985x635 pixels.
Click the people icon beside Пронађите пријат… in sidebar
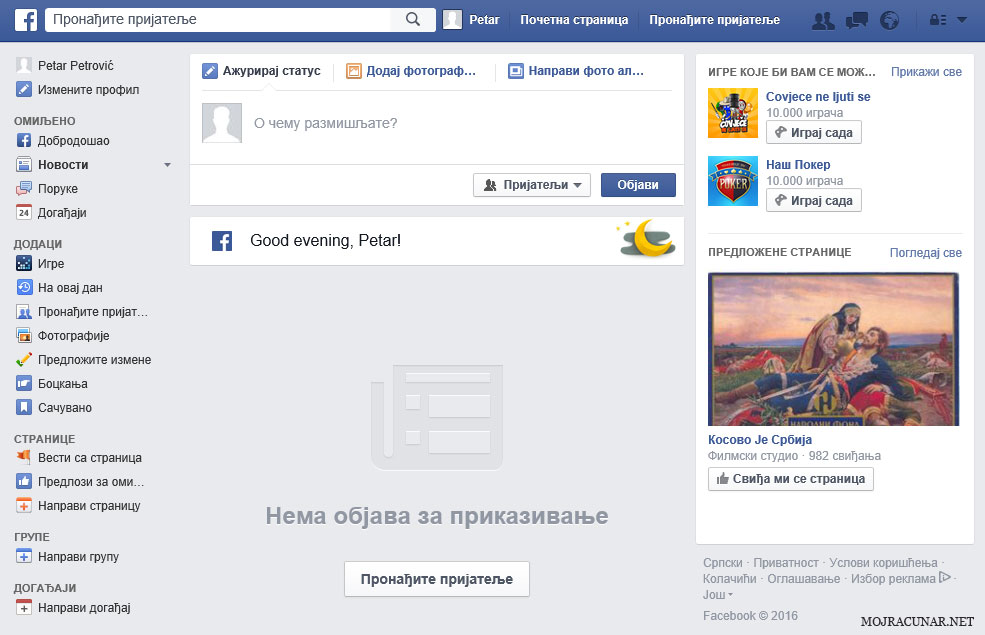point(24,312)
